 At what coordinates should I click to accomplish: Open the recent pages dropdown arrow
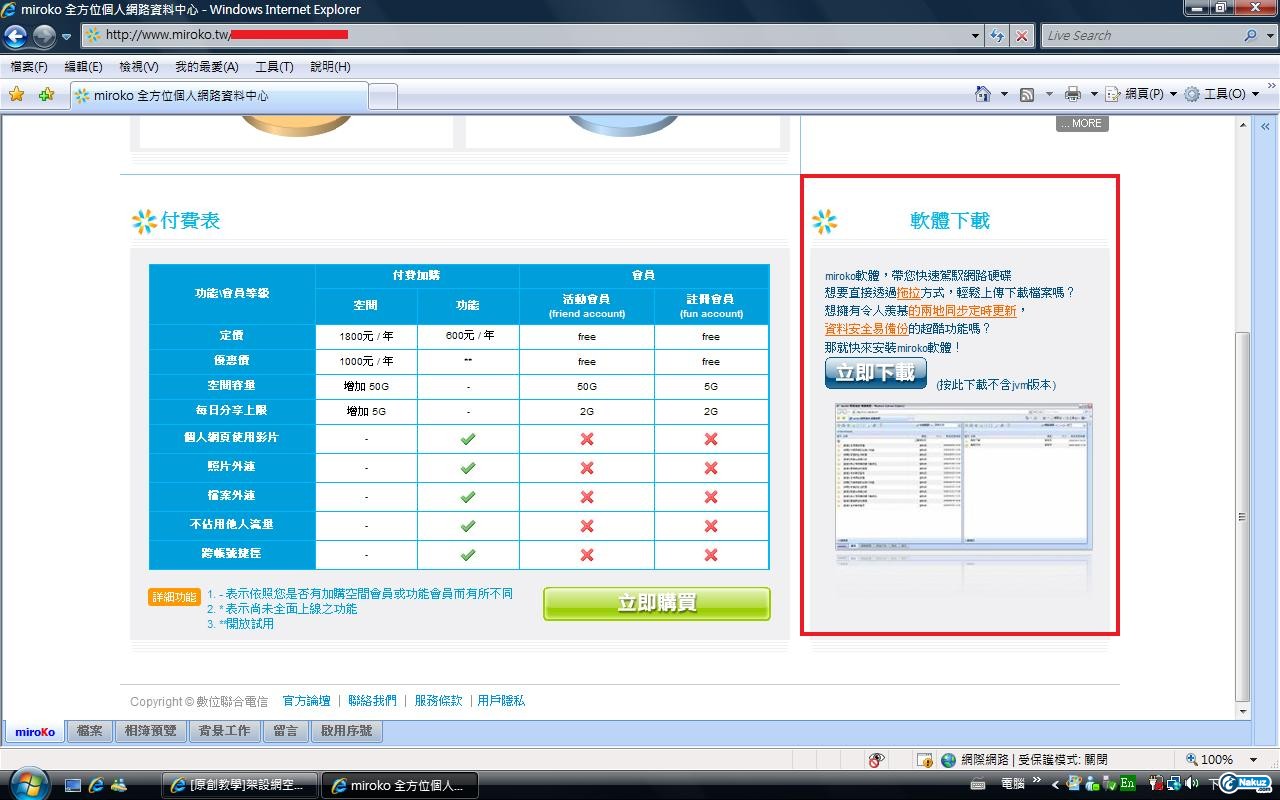[66, 37]
